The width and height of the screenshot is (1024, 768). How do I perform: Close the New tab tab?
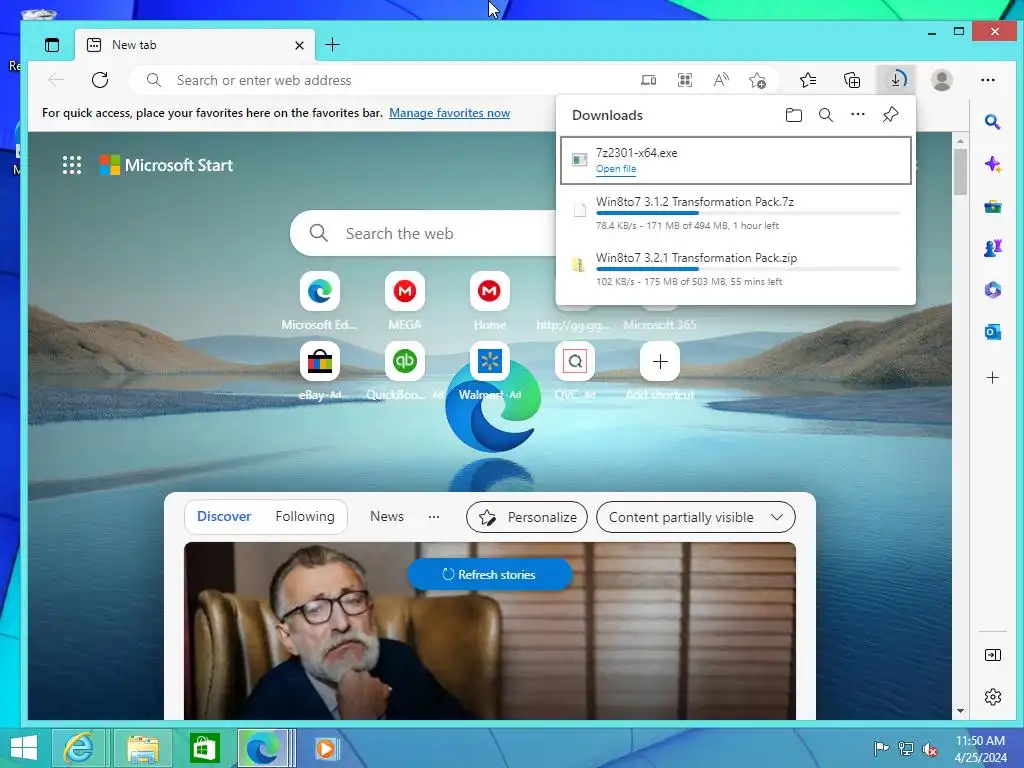coord(299,45)
